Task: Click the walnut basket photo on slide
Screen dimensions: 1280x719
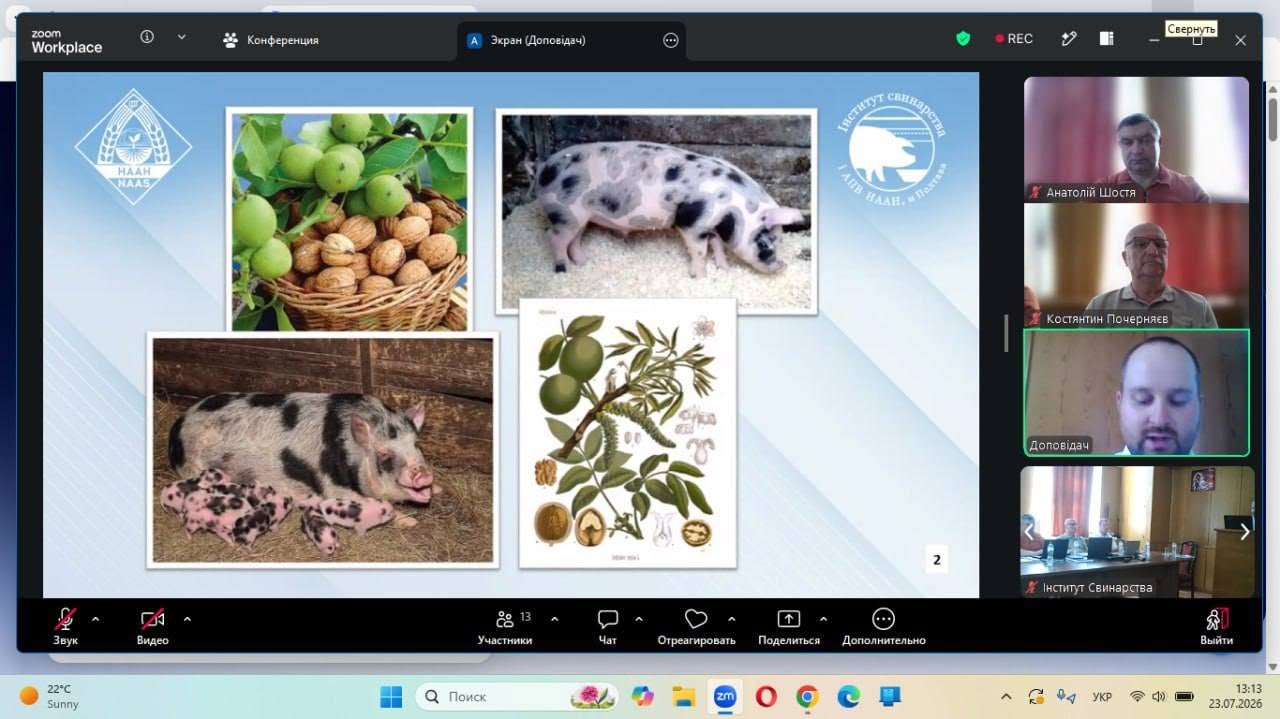Action: [349, 220]
